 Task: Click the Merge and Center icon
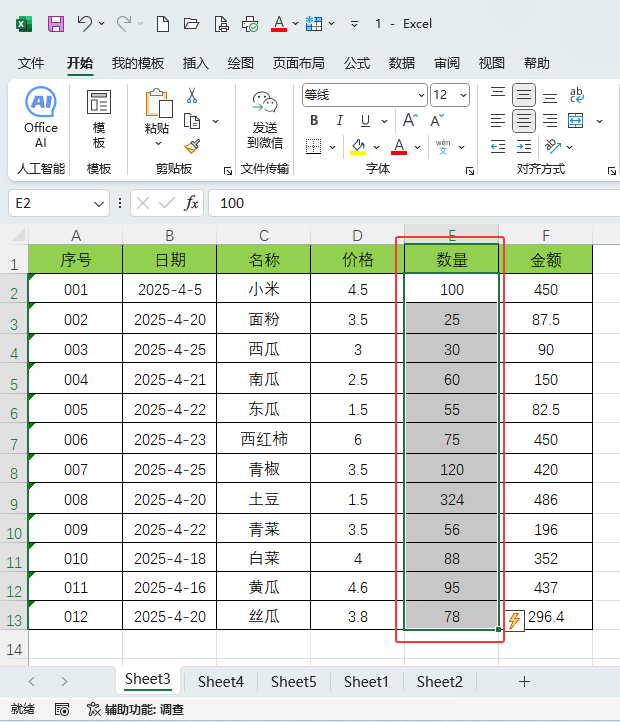pos(576,121)
